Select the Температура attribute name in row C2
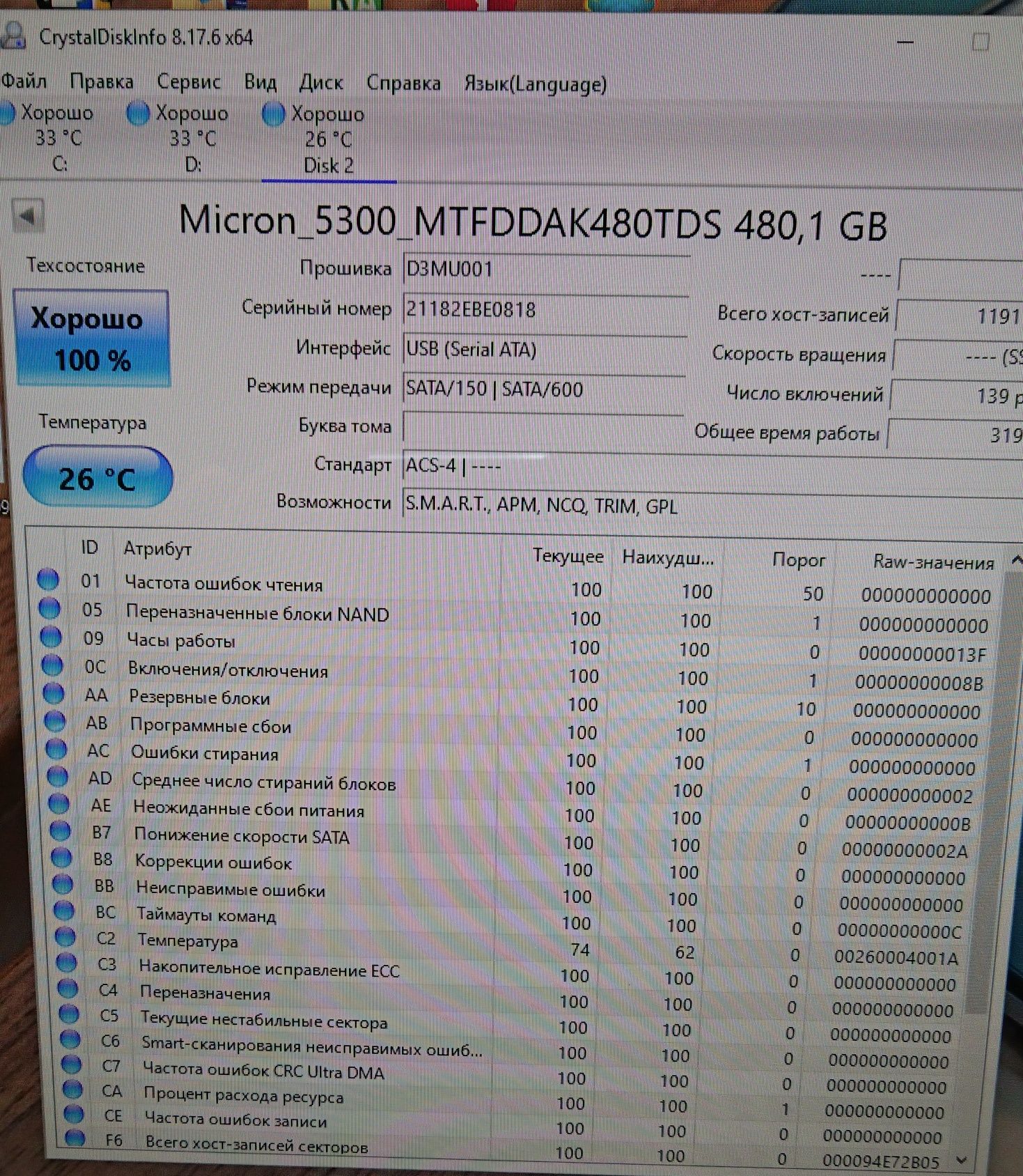1023x1176 pixels. pos(188,940)
